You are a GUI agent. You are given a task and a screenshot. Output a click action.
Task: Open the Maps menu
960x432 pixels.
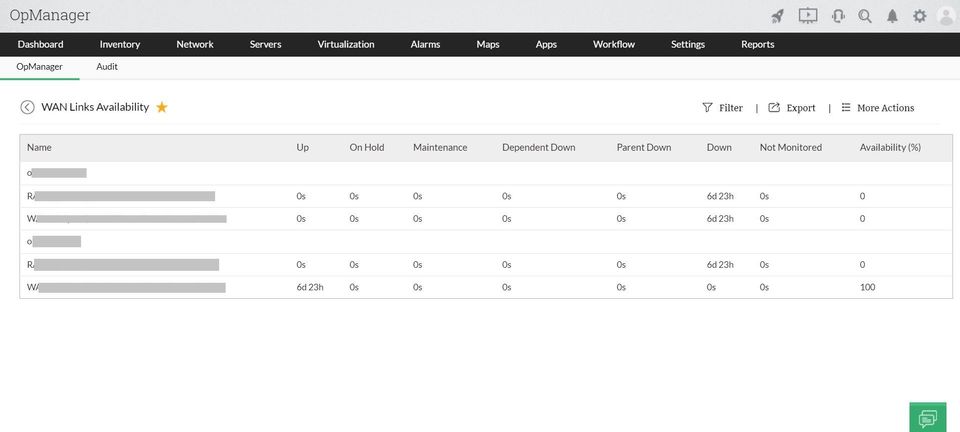pos(488,44)
